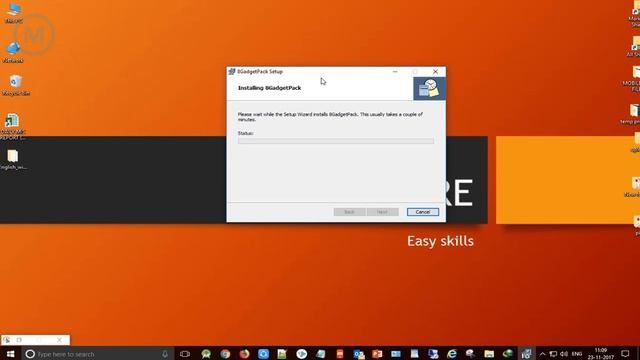Screen dimensions: 640x360
Task: Open Internet Explorer from the taskbar
Action: 452,354
